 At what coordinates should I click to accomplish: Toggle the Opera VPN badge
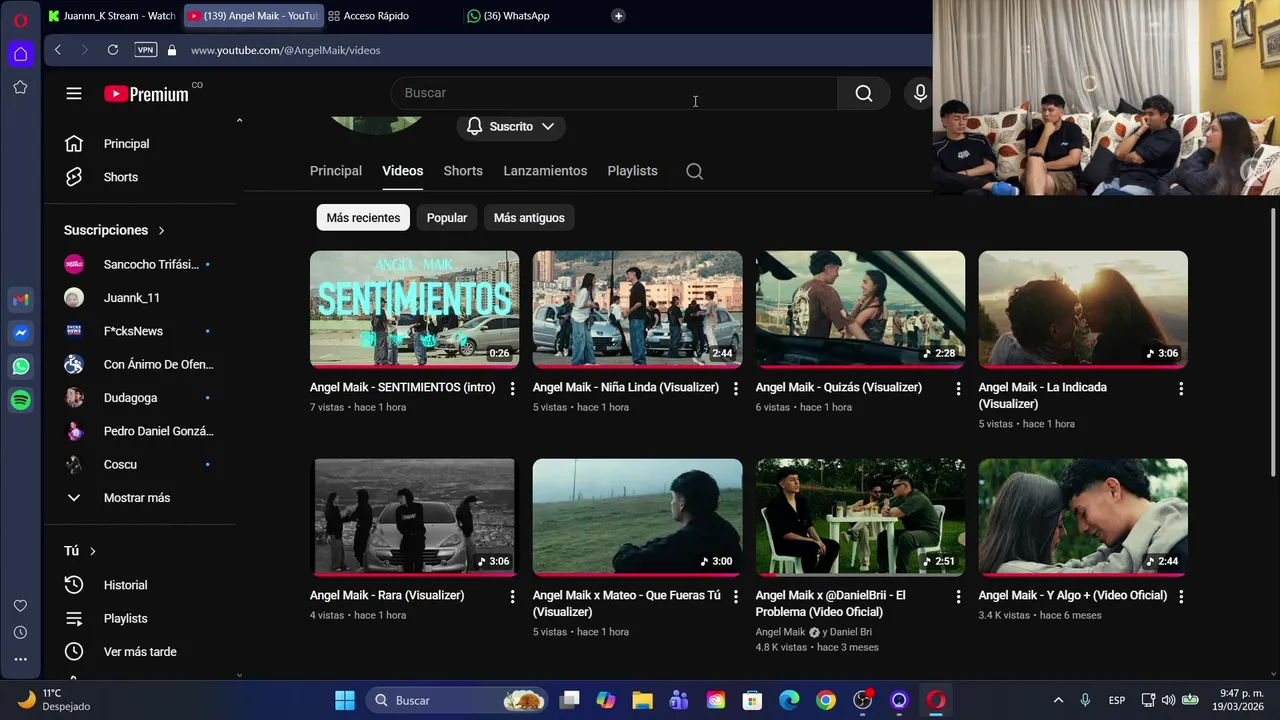coord(146,50)
